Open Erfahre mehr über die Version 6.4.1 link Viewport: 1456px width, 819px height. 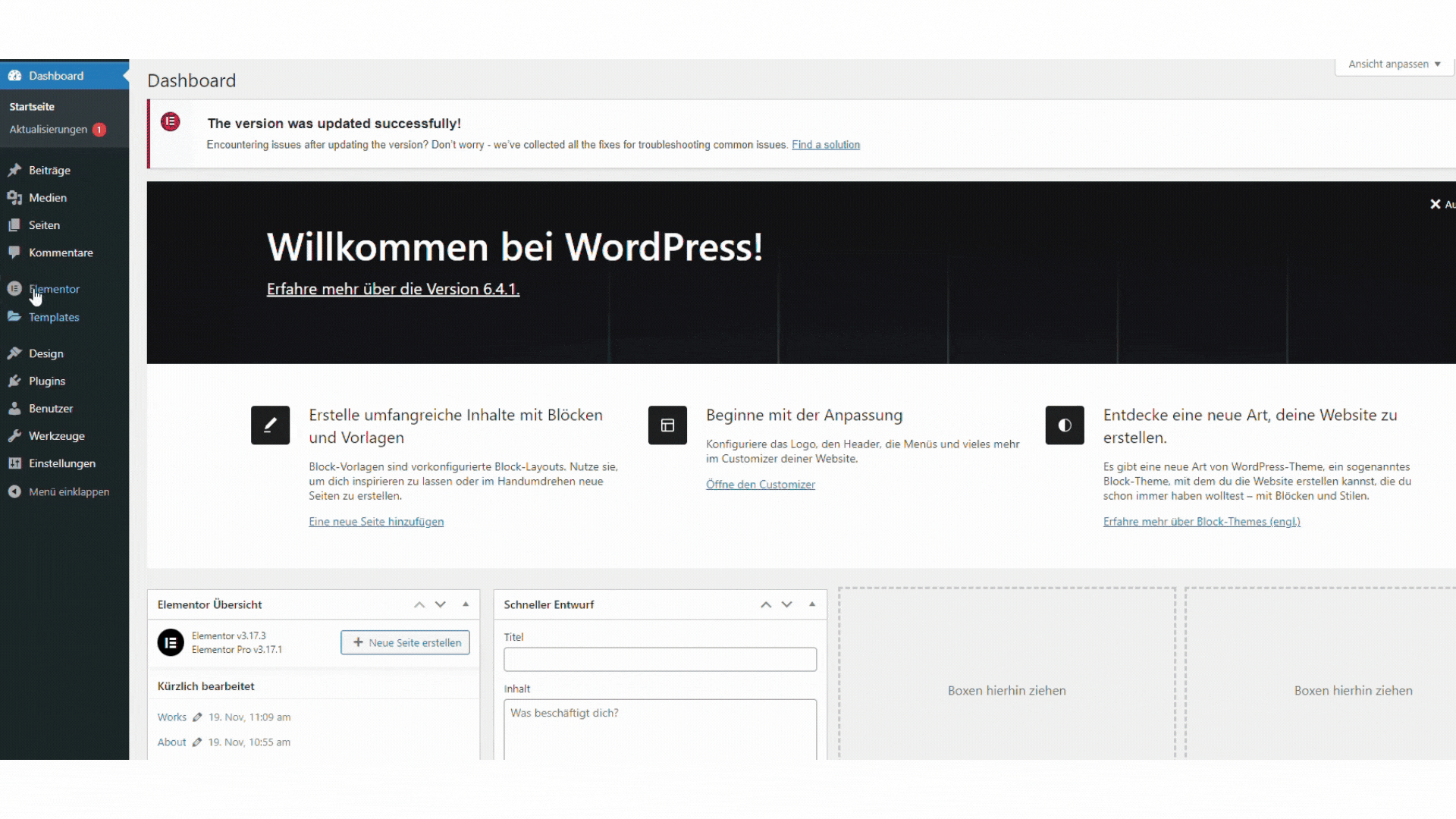coord(393,289)
